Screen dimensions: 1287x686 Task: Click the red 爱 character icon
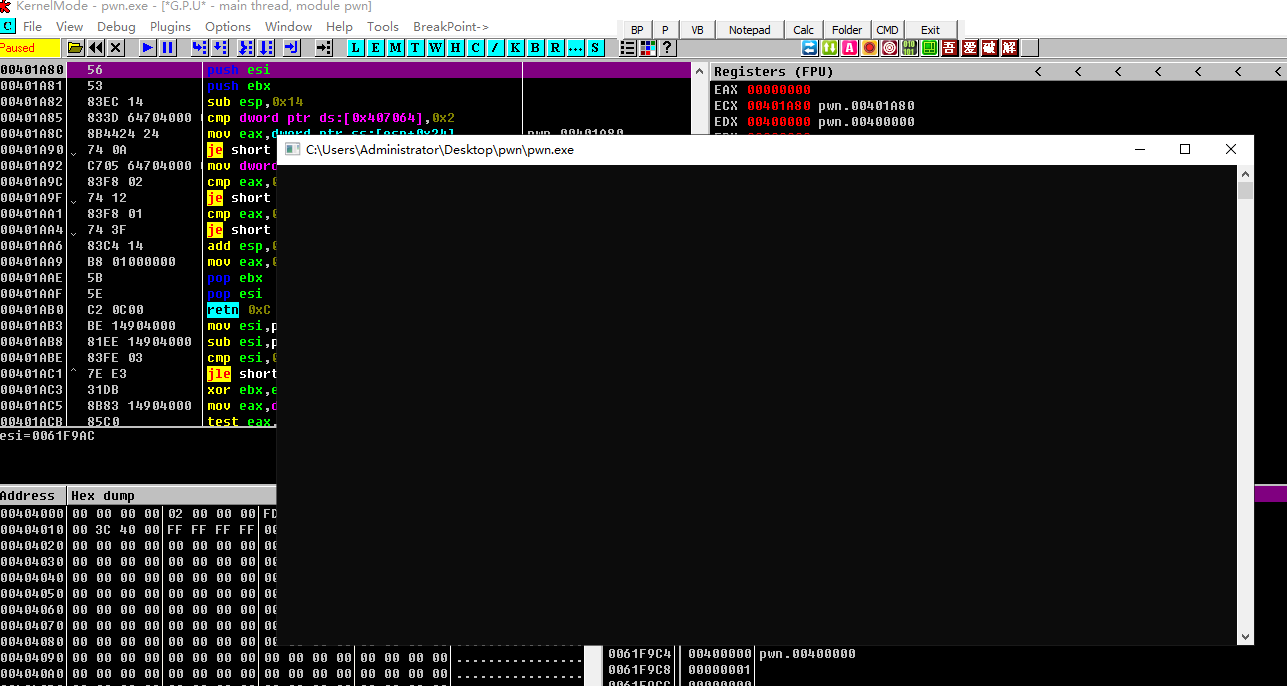pos(970,48)
